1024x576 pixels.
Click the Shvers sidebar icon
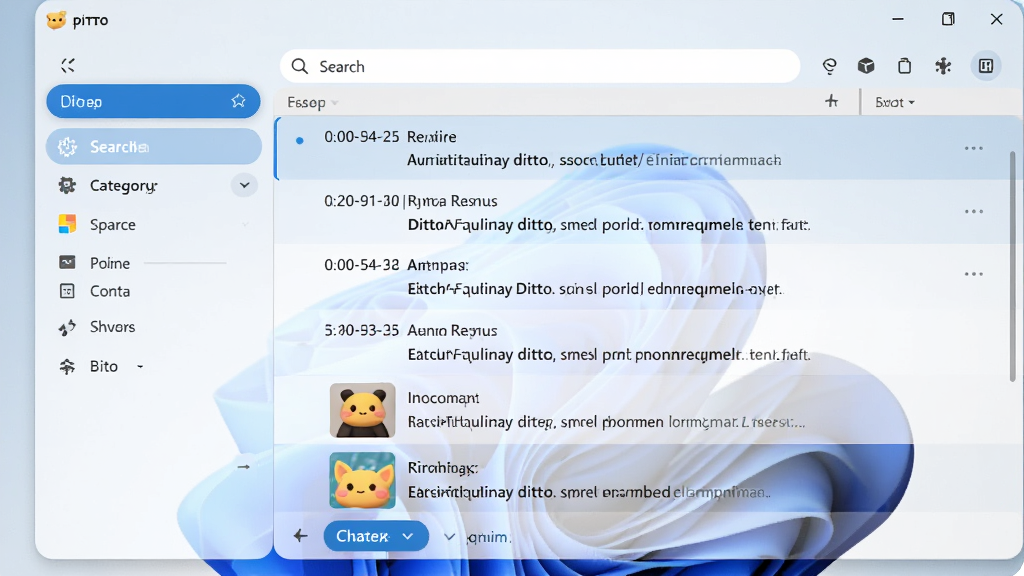pos(67,327)
